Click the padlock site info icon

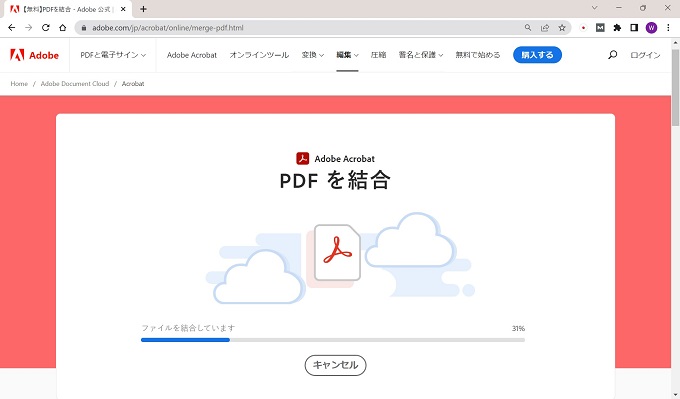pos(84,28)
